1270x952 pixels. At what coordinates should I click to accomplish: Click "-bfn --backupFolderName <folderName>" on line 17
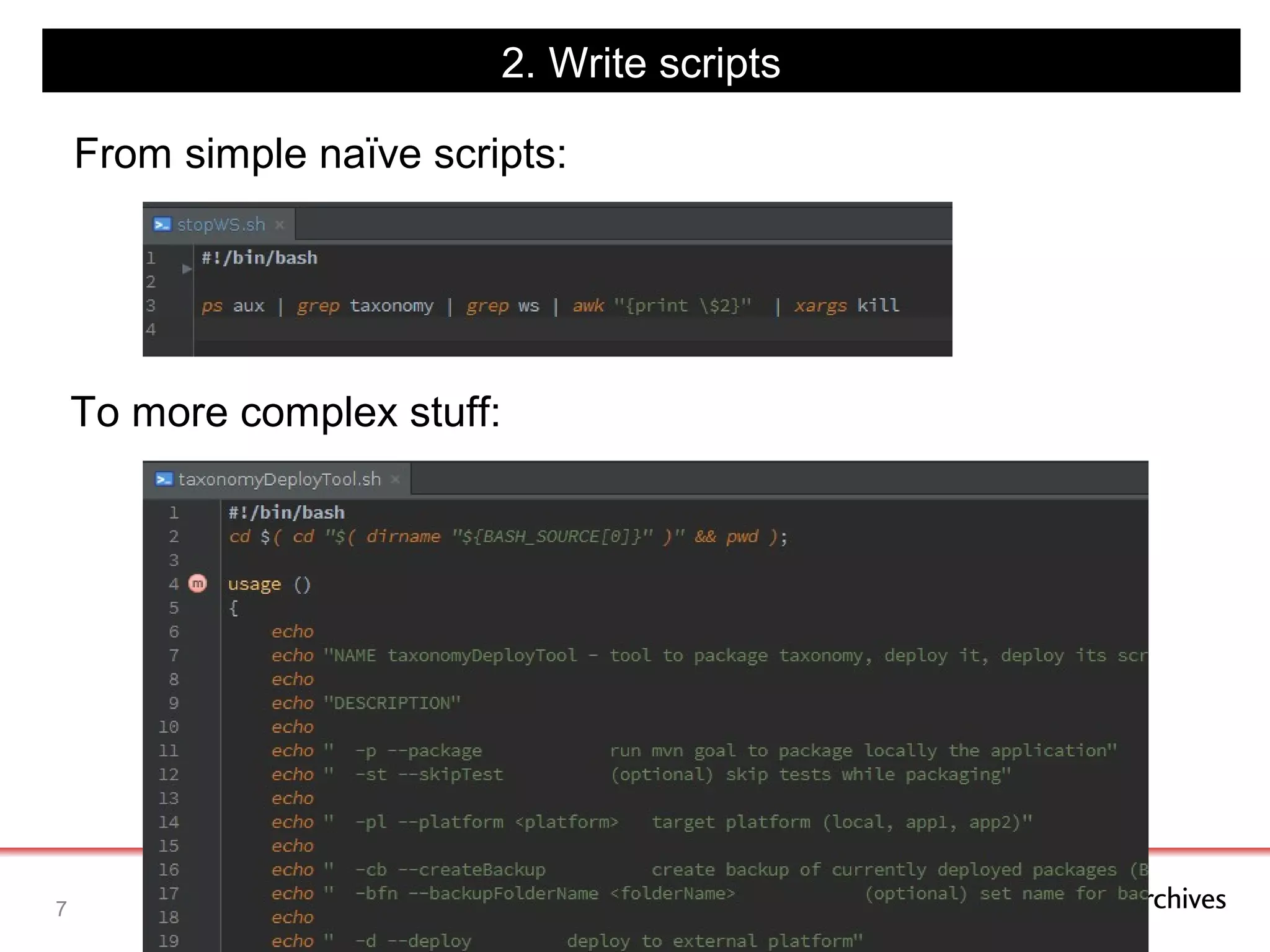(x=545, y=894)
